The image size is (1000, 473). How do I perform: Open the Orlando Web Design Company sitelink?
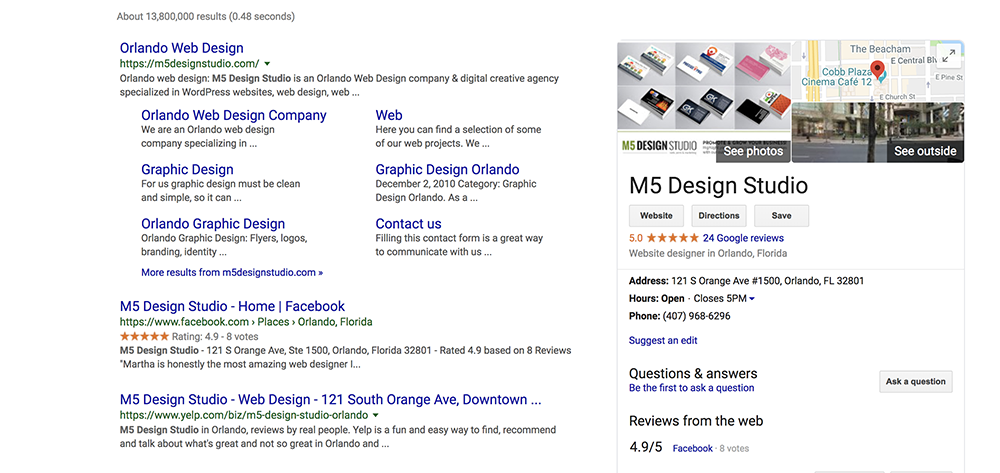(233, 115)
